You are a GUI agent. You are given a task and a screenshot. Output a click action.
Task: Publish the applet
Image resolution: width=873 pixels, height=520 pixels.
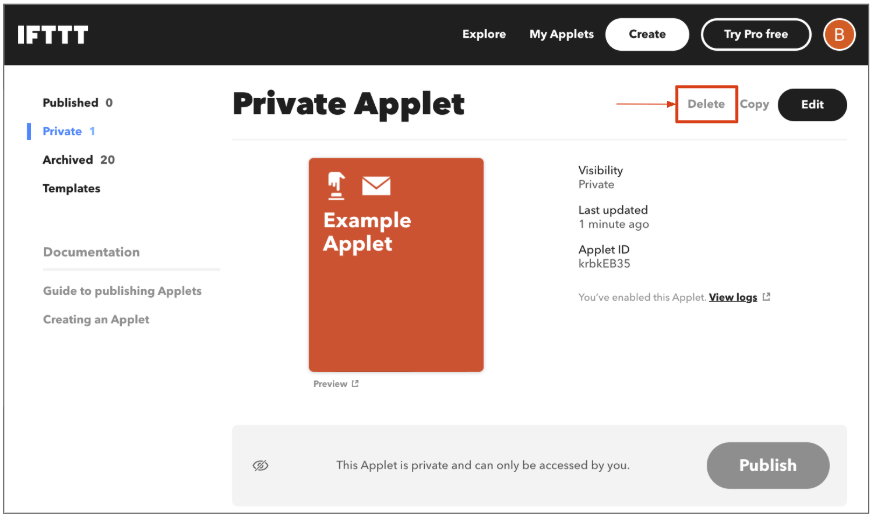[x=767, y=465]
